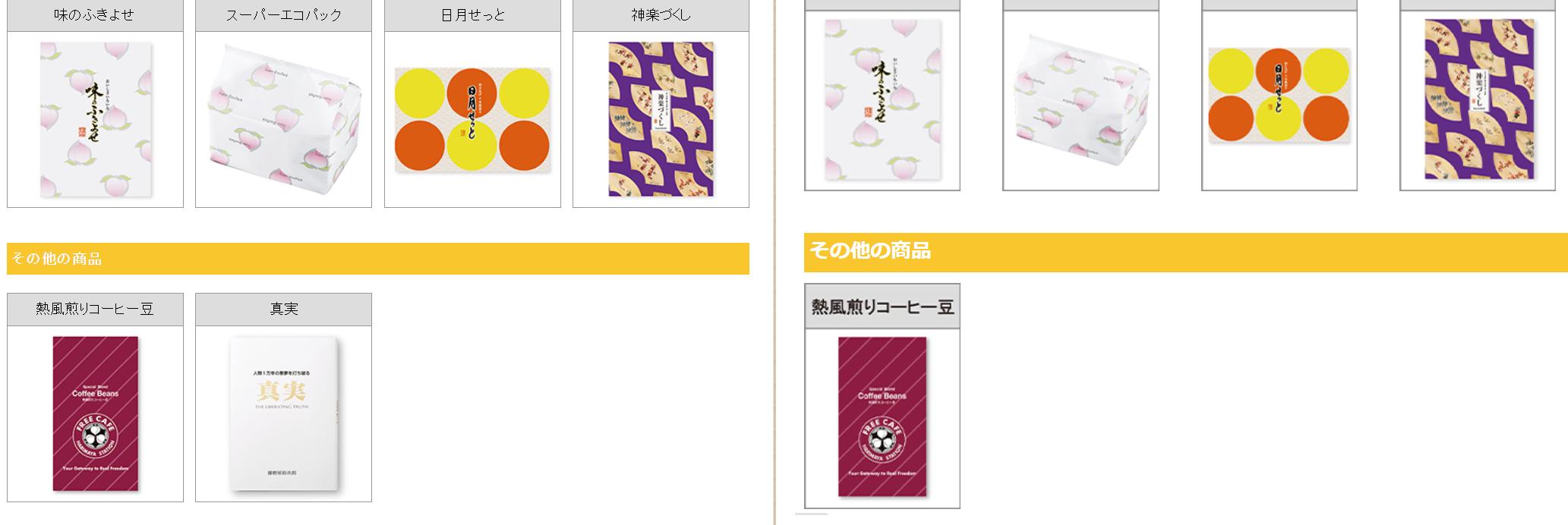The image size is (1568, 525).
Task: Open the 味のふきよせ title link in left page
Action: point(94,15)
